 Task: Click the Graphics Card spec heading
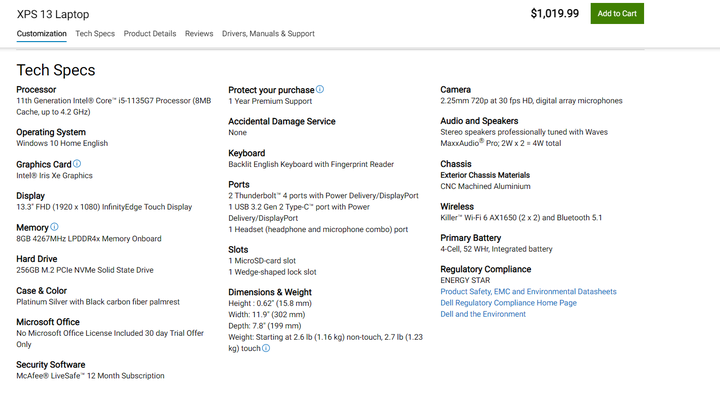pos(44,164)
